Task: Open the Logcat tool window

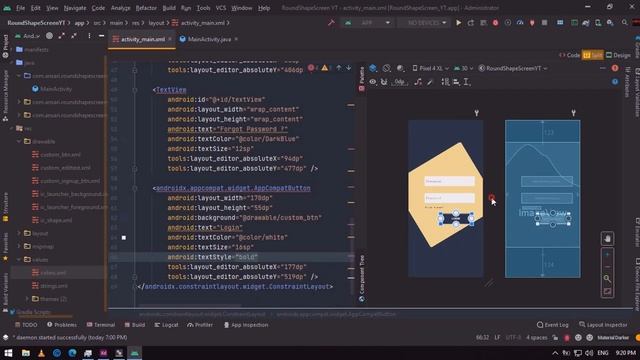Action: [x=166, y=325]
